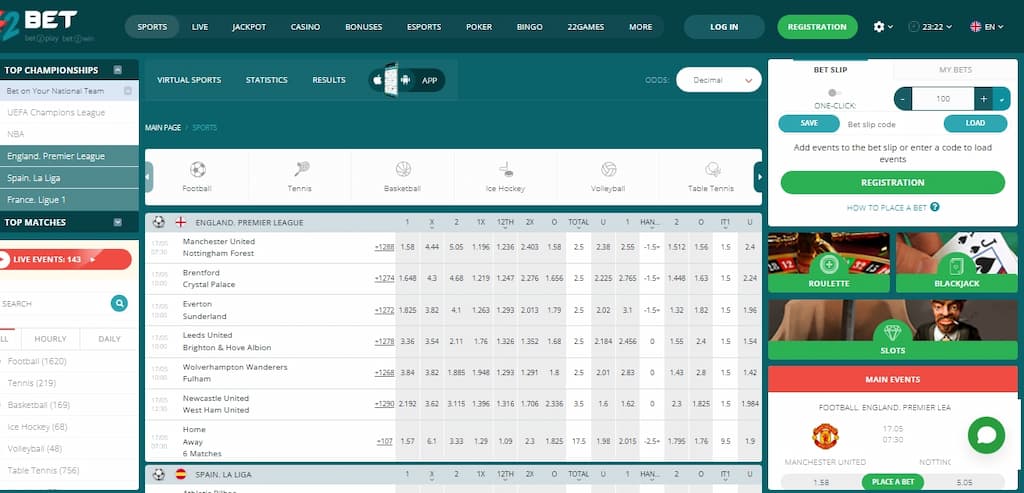The image size is (1024, 493).
Task: Click the settings gear icon
Action: [x=879, y=27]
